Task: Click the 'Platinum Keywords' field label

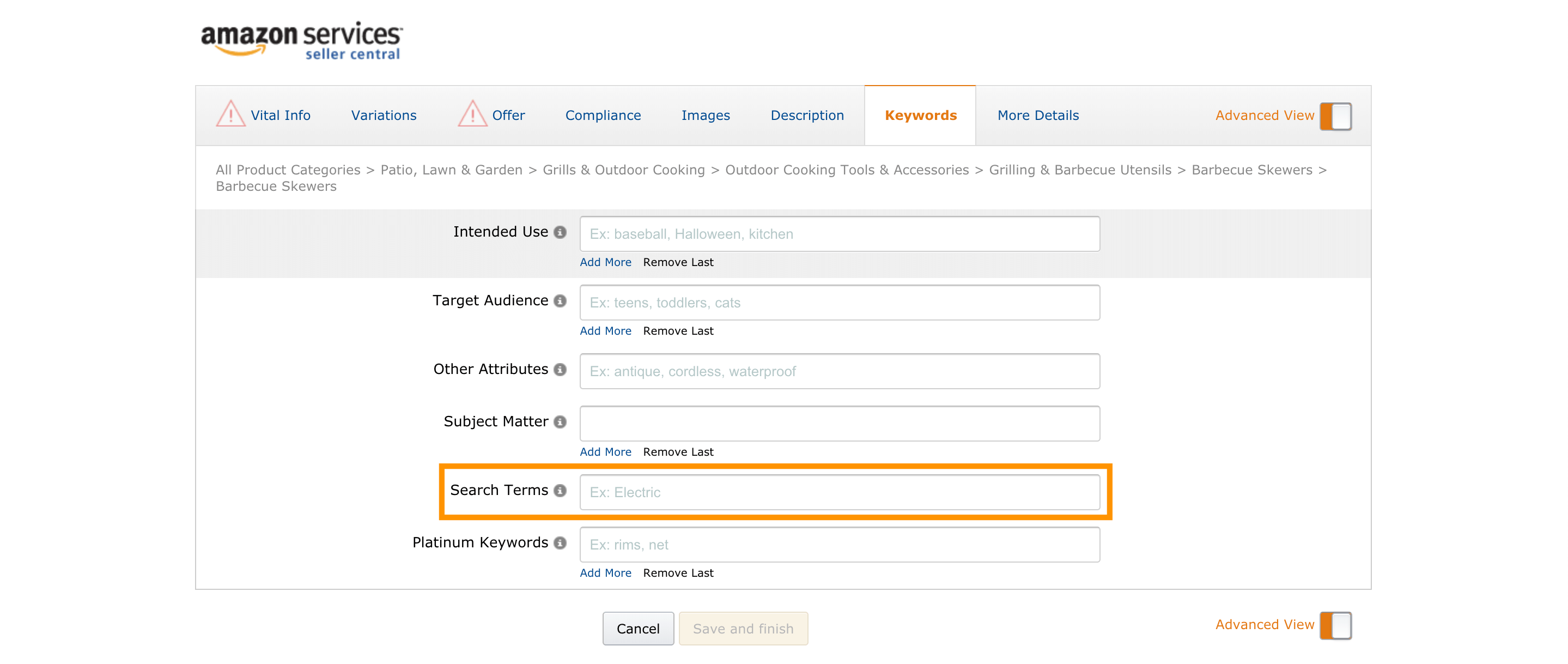Action: tap(480, 543)
